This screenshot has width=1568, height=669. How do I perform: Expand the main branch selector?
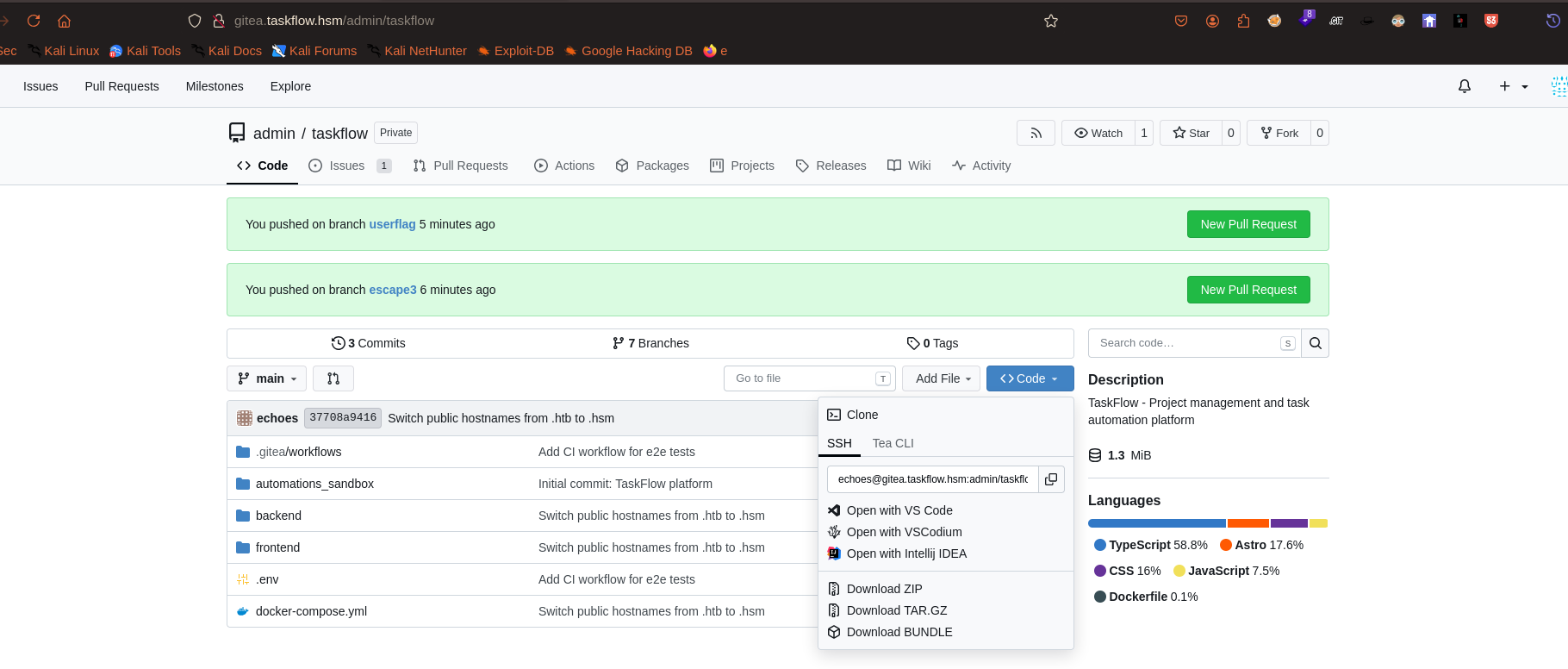click(x=267, y=378)
